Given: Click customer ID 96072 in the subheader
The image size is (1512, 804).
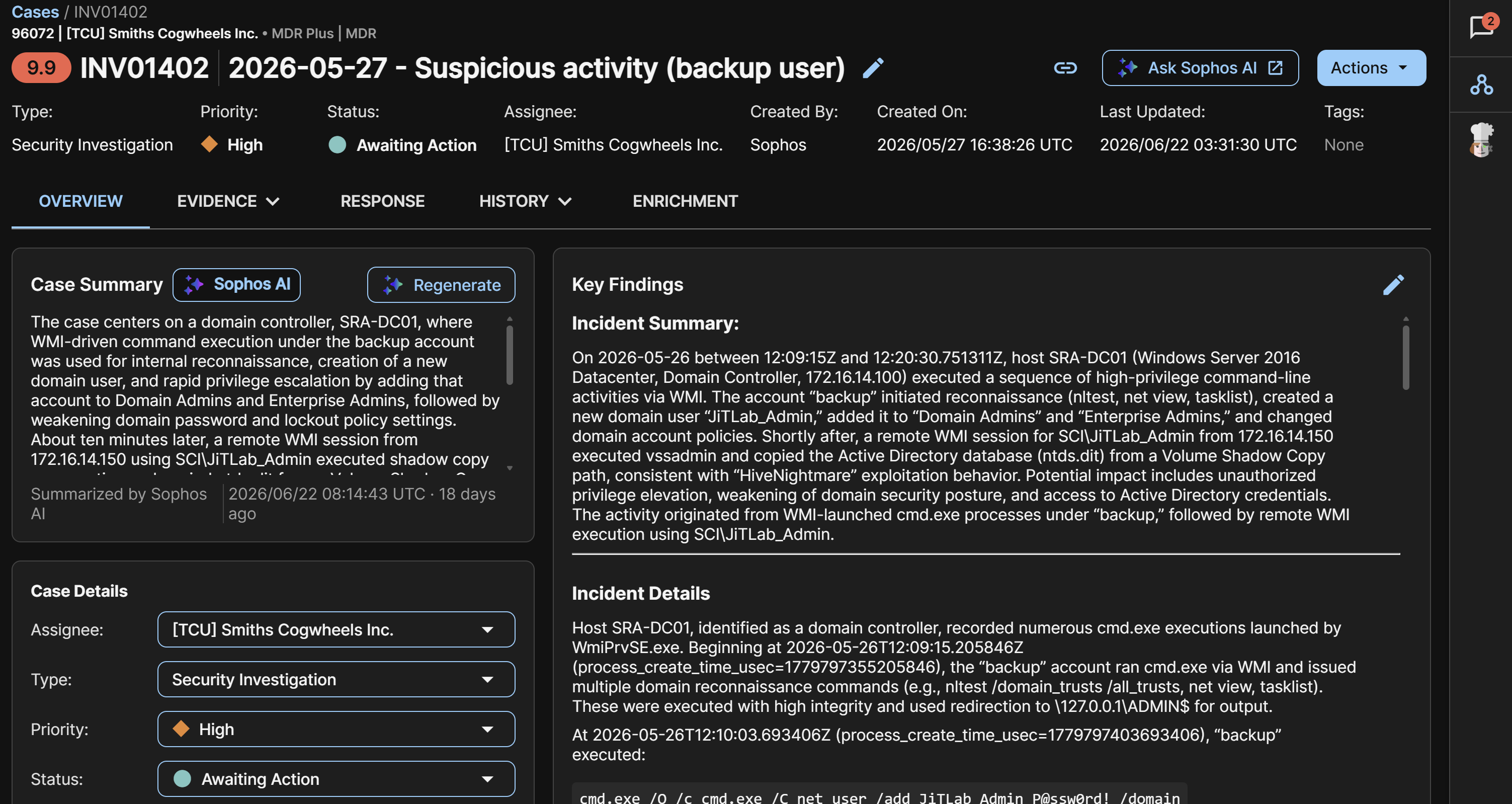Looking at the screenshot, I should tap(33, 34).
